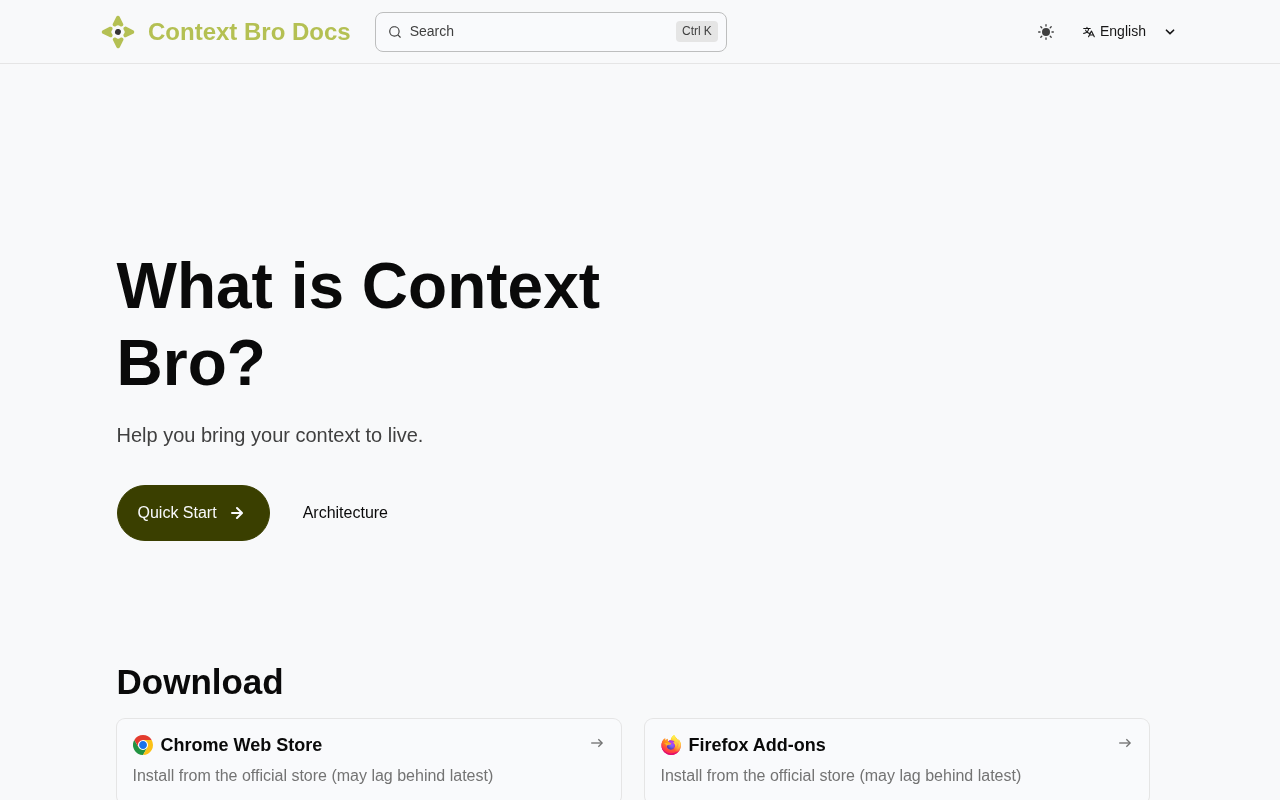Image resolution: width=1280 pixels, height=800 pixels.
Task: Click the Ctrl K shortcut badge
Action: pyautogui.click(x=697, y=32)
